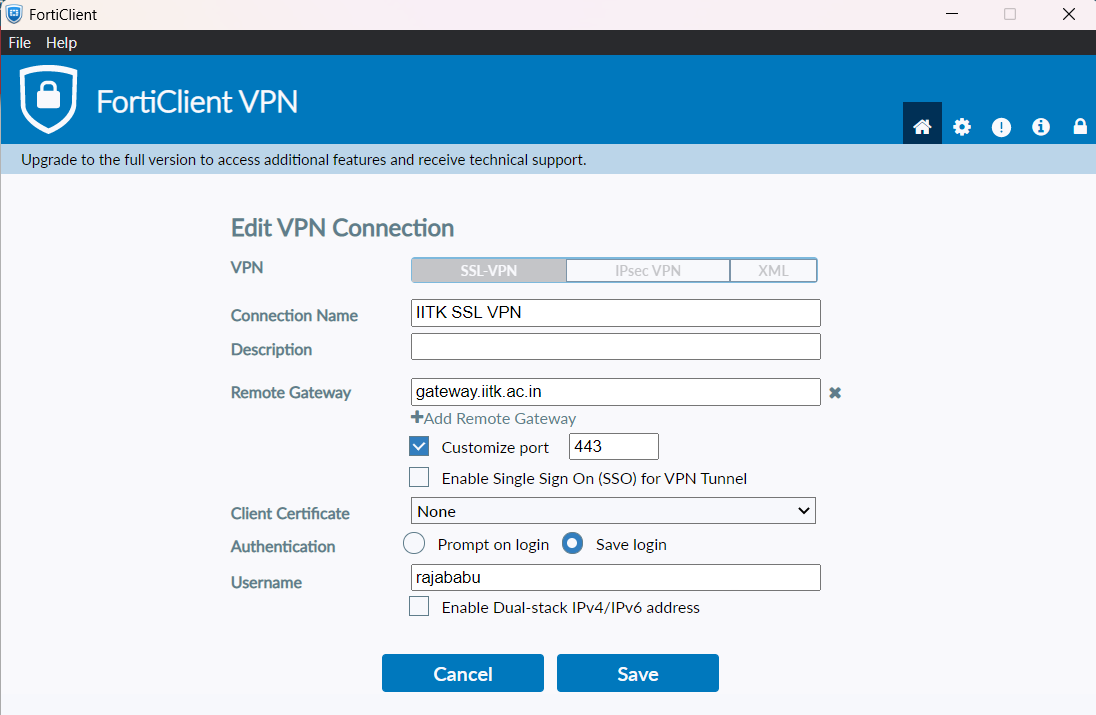
Task: Open the Client Certificate dropdown
Action: pyautogui.click(x=613, y=511)
